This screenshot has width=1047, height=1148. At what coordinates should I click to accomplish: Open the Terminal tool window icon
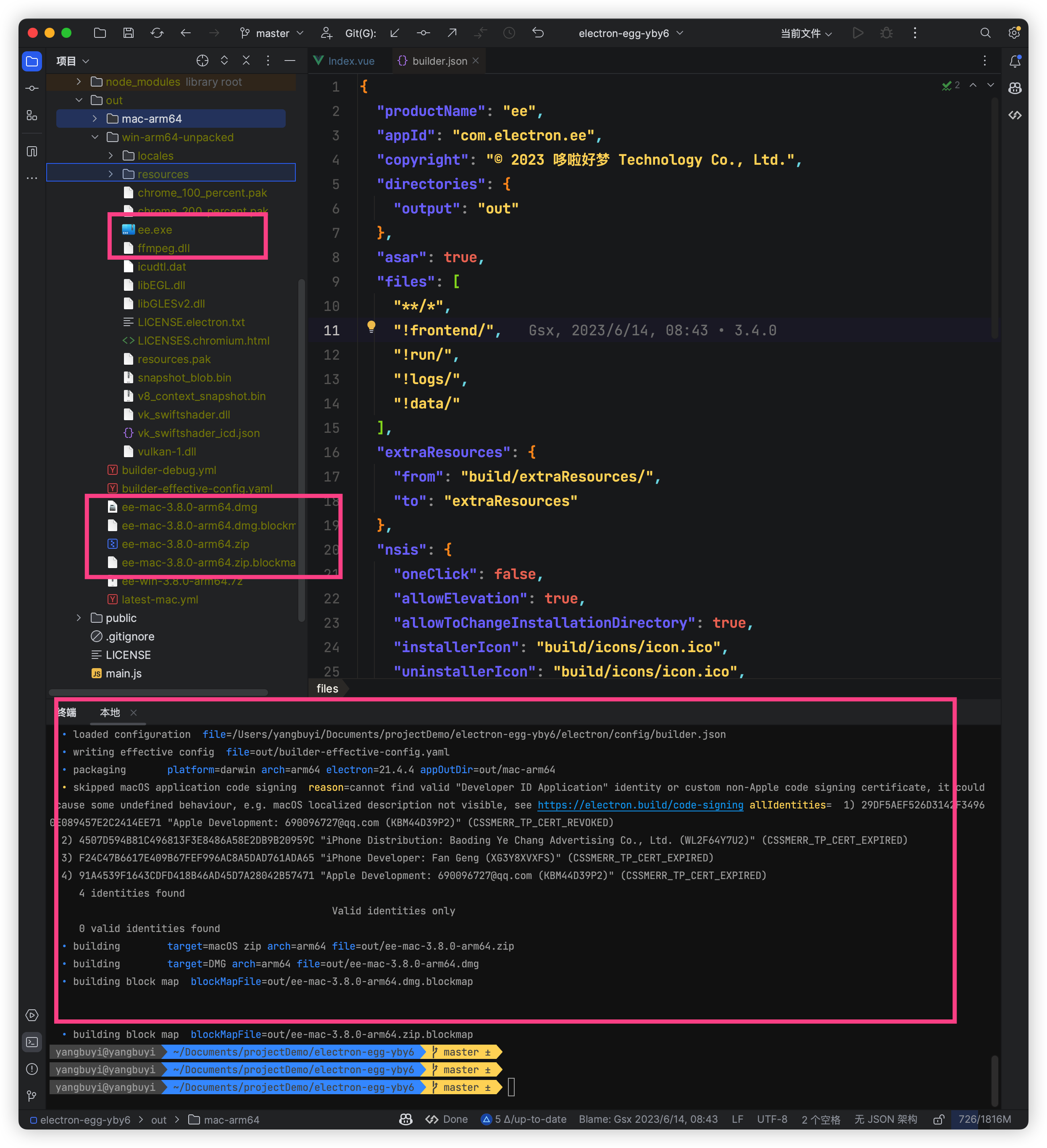32,1042
